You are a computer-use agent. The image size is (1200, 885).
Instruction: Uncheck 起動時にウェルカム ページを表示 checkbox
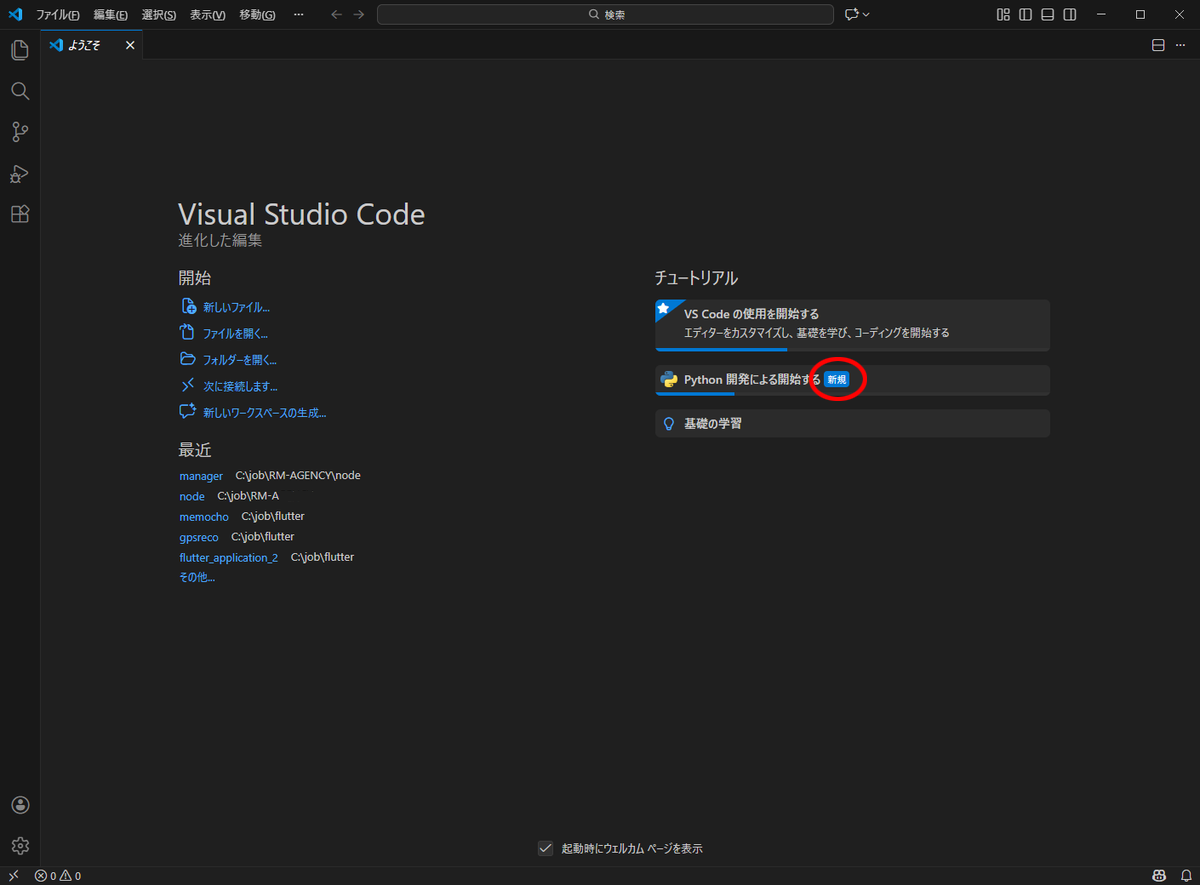[x=545, y=848]
